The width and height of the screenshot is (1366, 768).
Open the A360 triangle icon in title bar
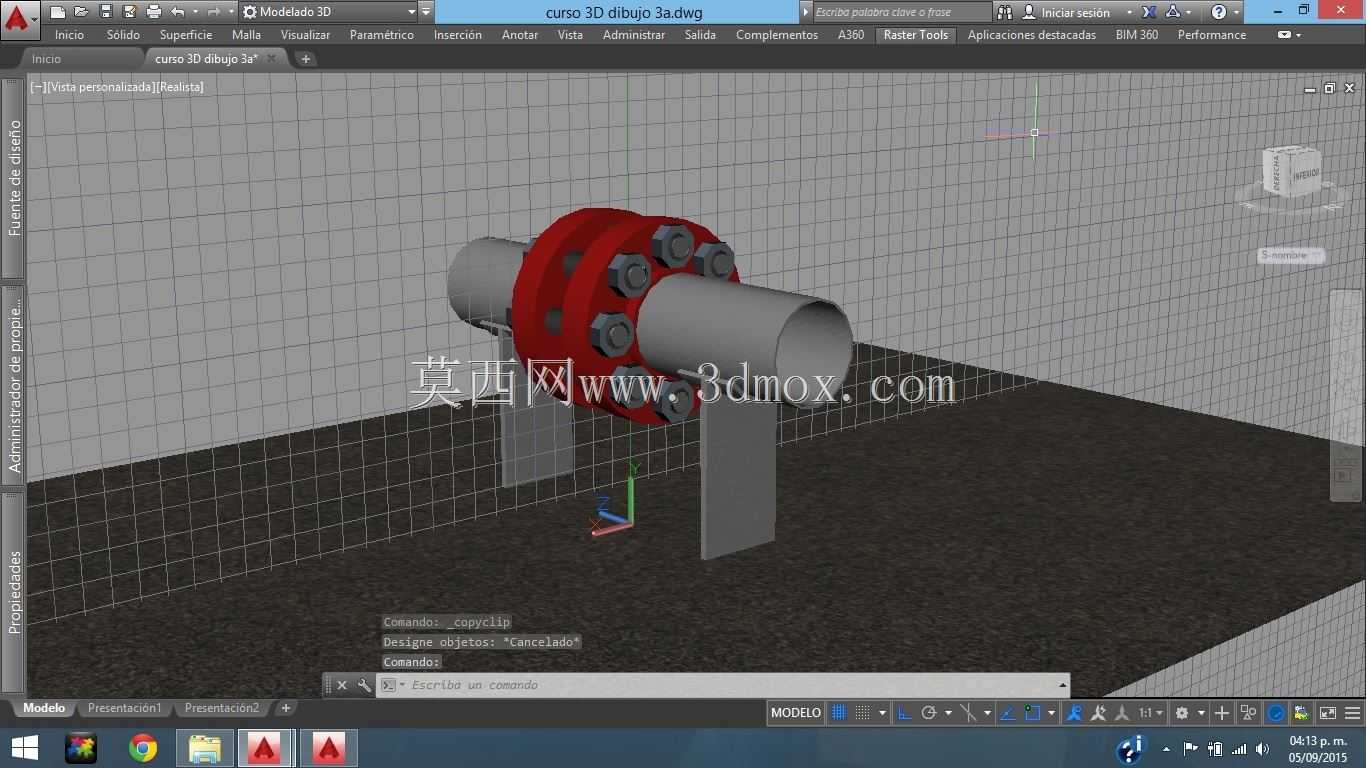tap(1173, 12)
